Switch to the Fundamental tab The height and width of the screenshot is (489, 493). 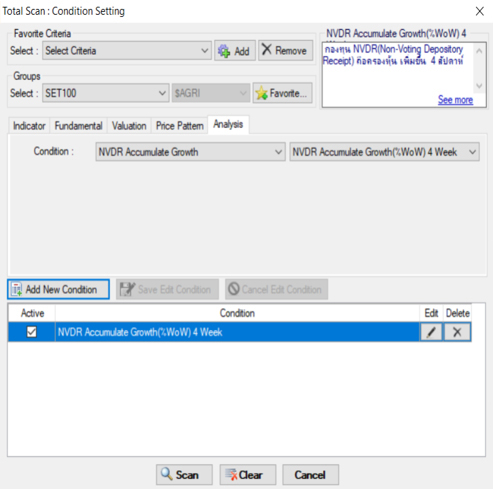click(78, 126)
